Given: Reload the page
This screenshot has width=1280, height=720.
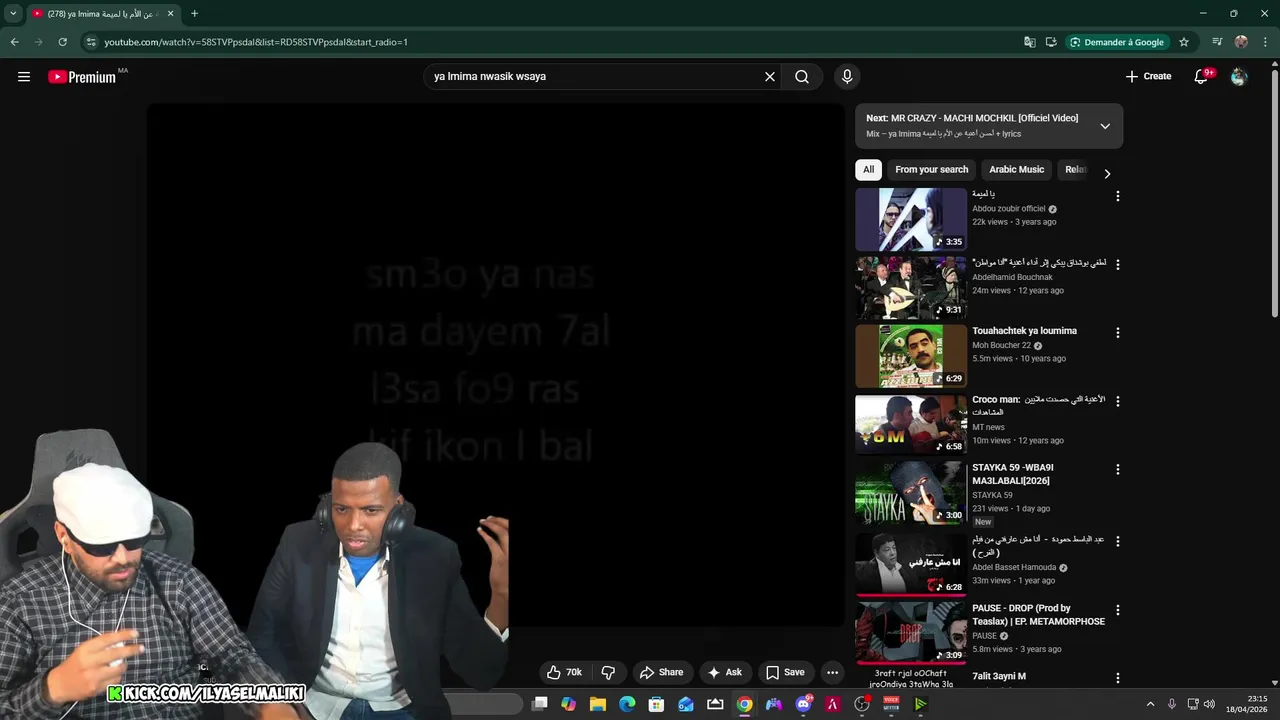Looking at the screenshot, I should point(62,42).
